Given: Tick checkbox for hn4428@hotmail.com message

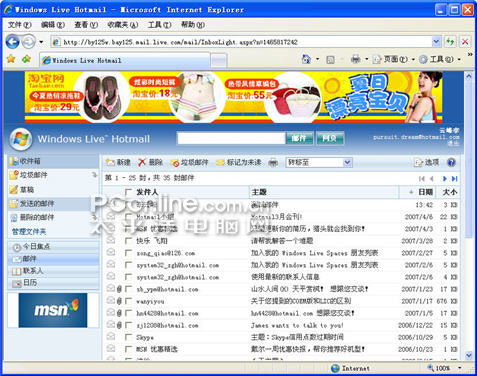Looking at the screenshot, I should tap(128, 313).
